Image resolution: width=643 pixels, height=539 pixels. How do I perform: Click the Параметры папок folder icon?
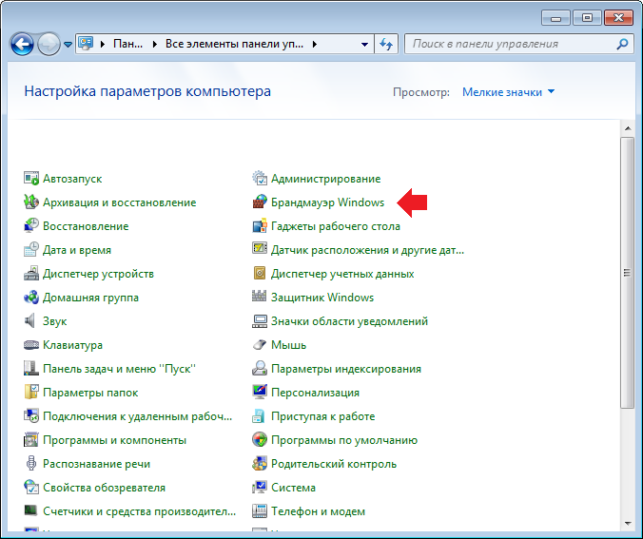click(x=31, y=393)
